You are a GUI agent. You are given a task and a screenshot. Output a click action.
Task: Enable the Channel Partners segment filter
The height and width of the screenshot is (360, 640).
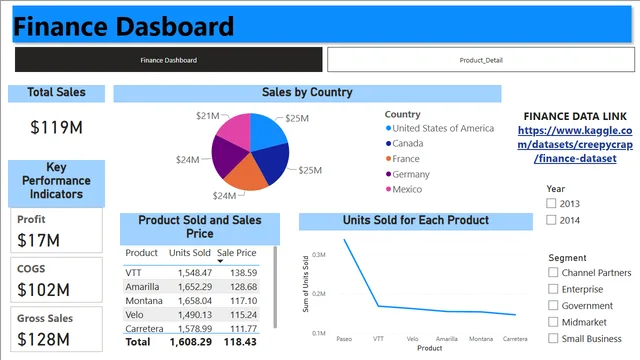coord(553,272)
